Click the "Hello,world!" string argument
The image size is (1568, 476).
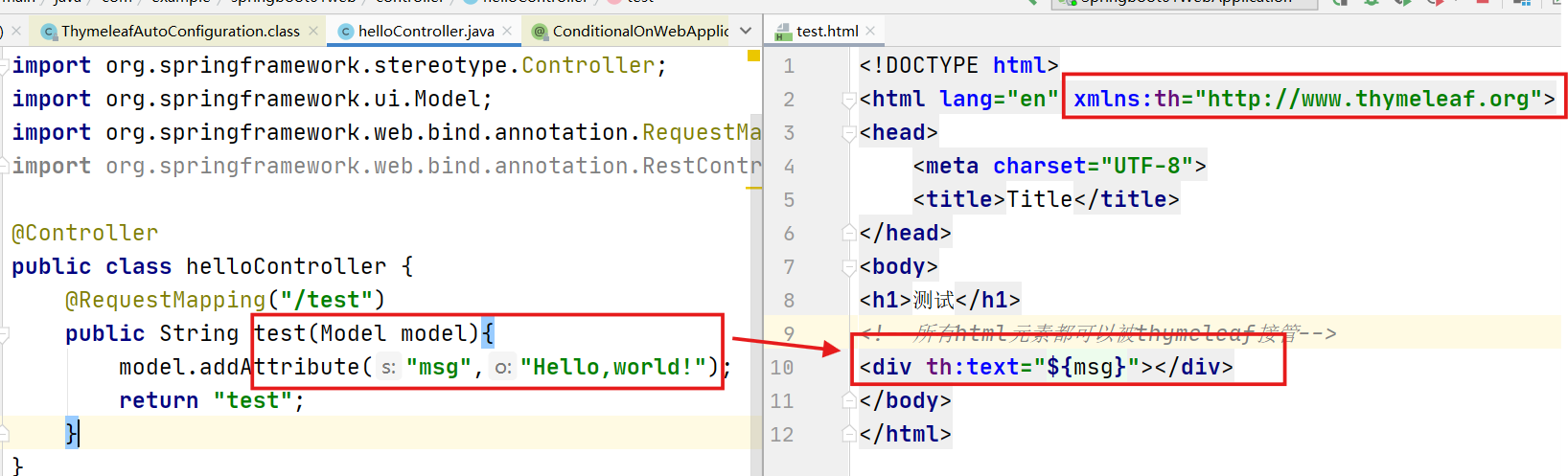pos(613,367)
